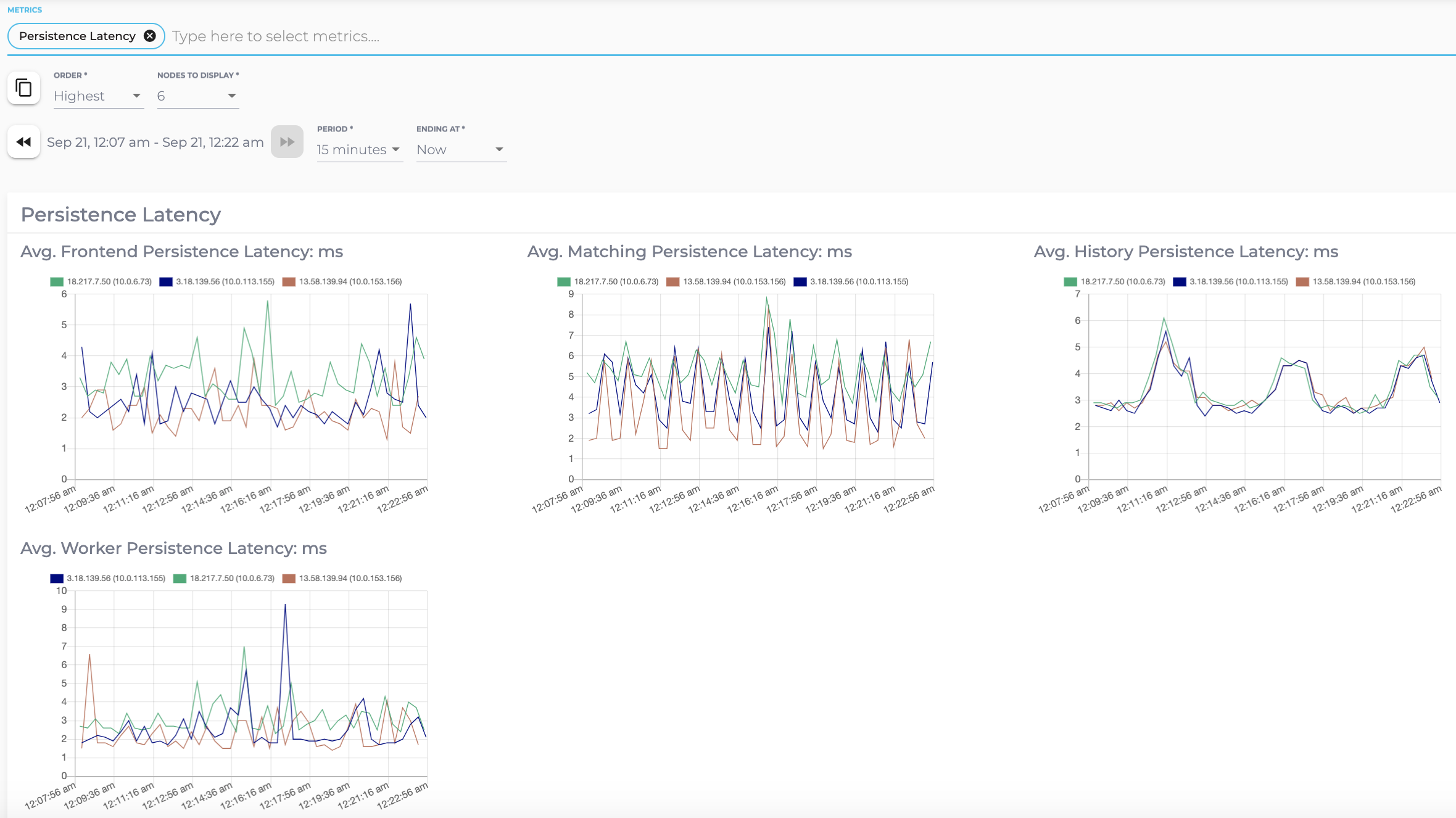Click the Persistence Latency chip label

[77, 36]
